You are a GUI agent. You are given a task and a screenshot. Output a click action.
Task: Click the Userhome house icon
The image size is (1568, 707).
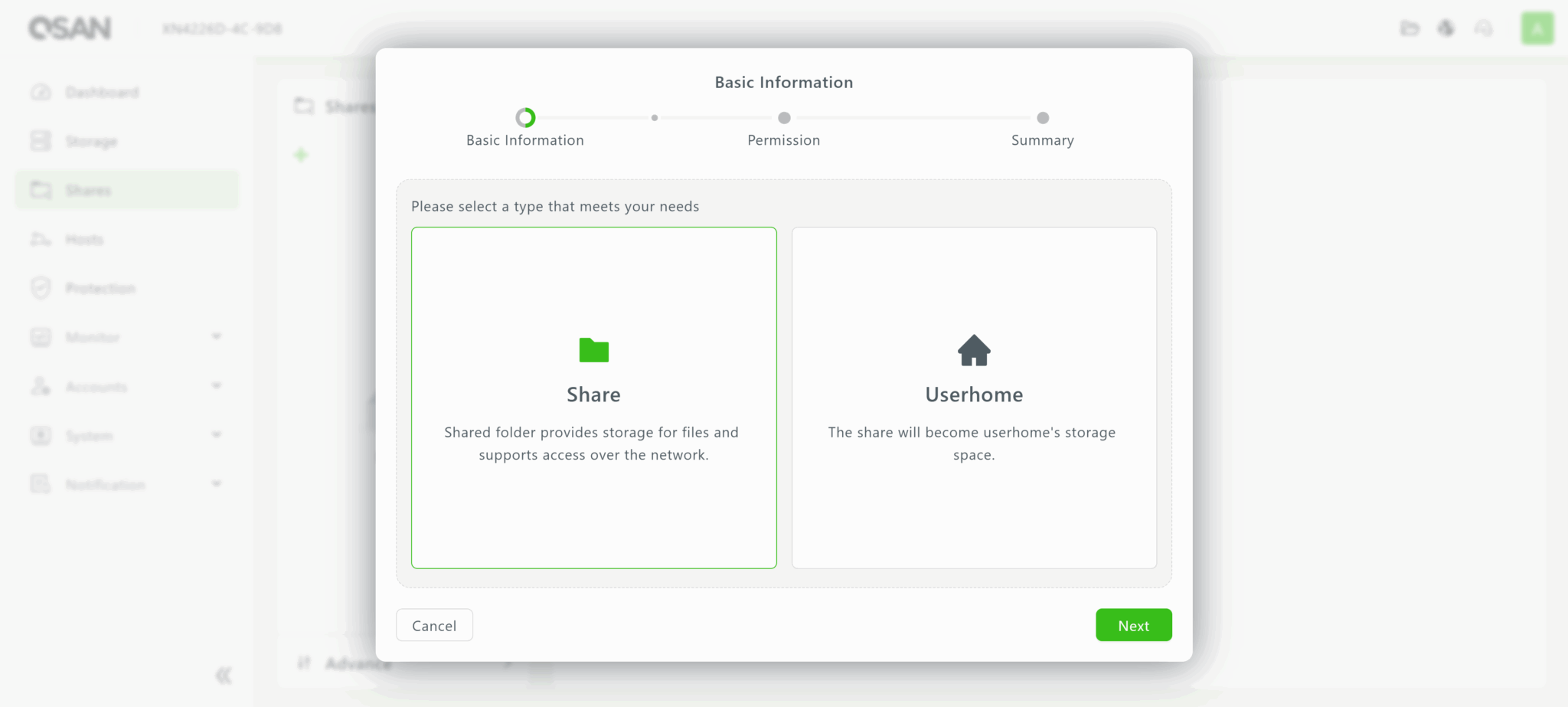coord(974,350)
